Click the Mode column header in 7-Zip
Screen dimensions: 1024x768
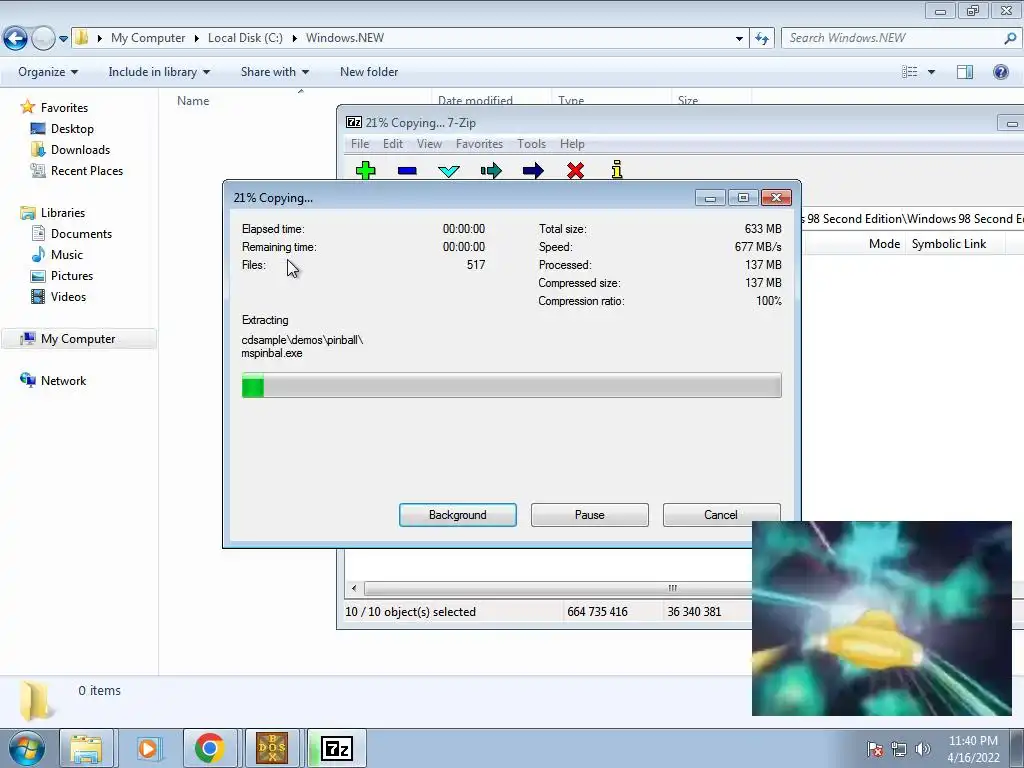tap(884, 244)
